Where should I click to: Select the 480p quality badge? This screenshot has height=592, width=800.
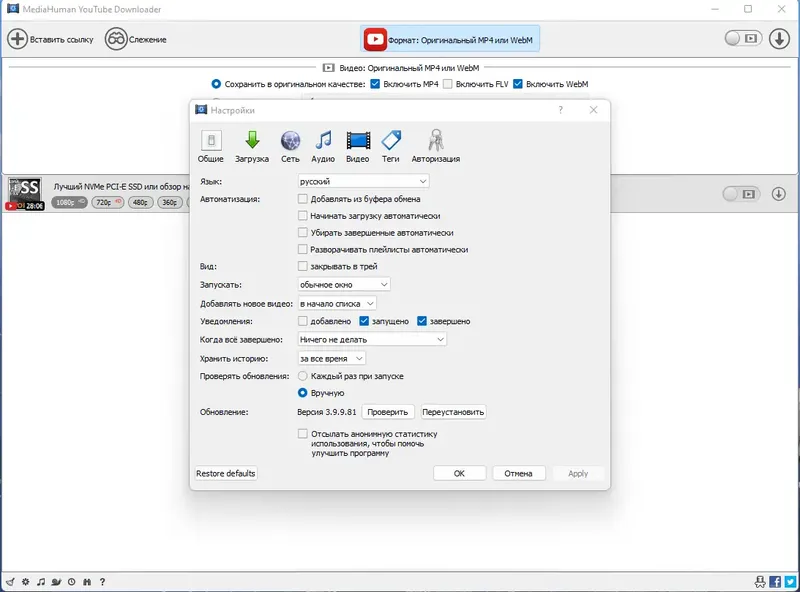(140, 203)
